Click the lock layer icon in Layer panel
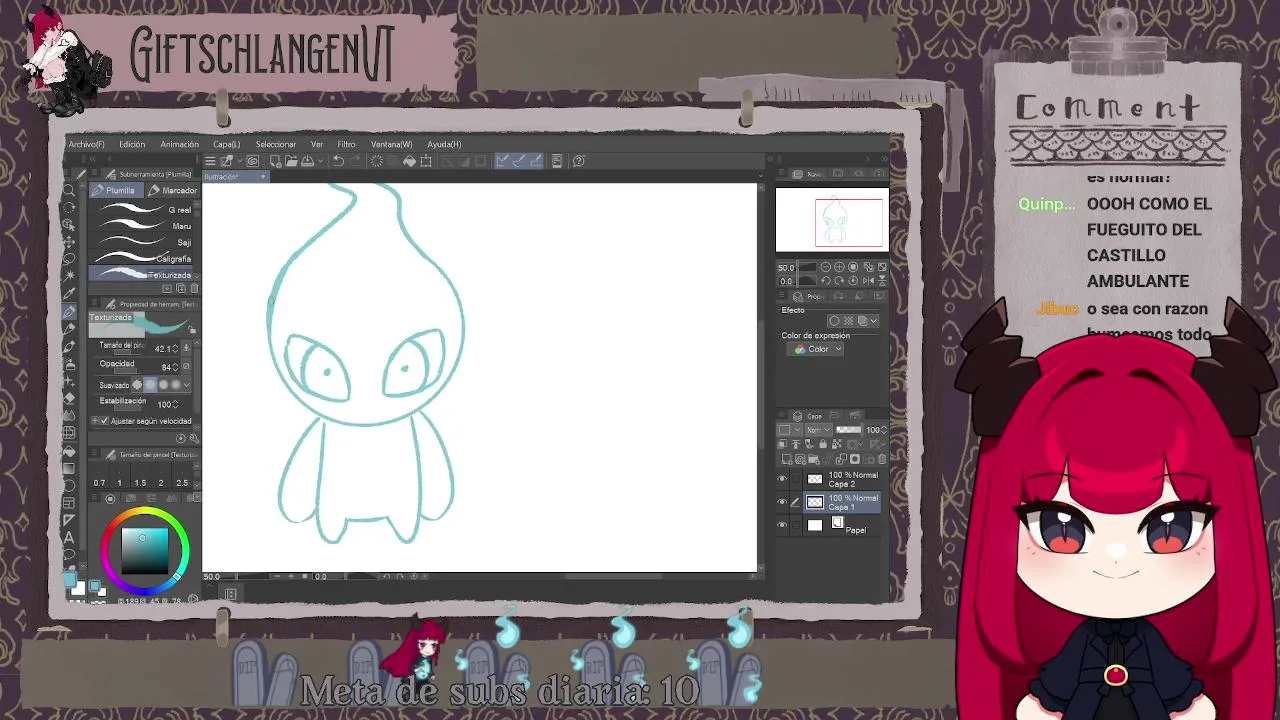This screenshot has height=720, width=1280. [x=823, y=444]
